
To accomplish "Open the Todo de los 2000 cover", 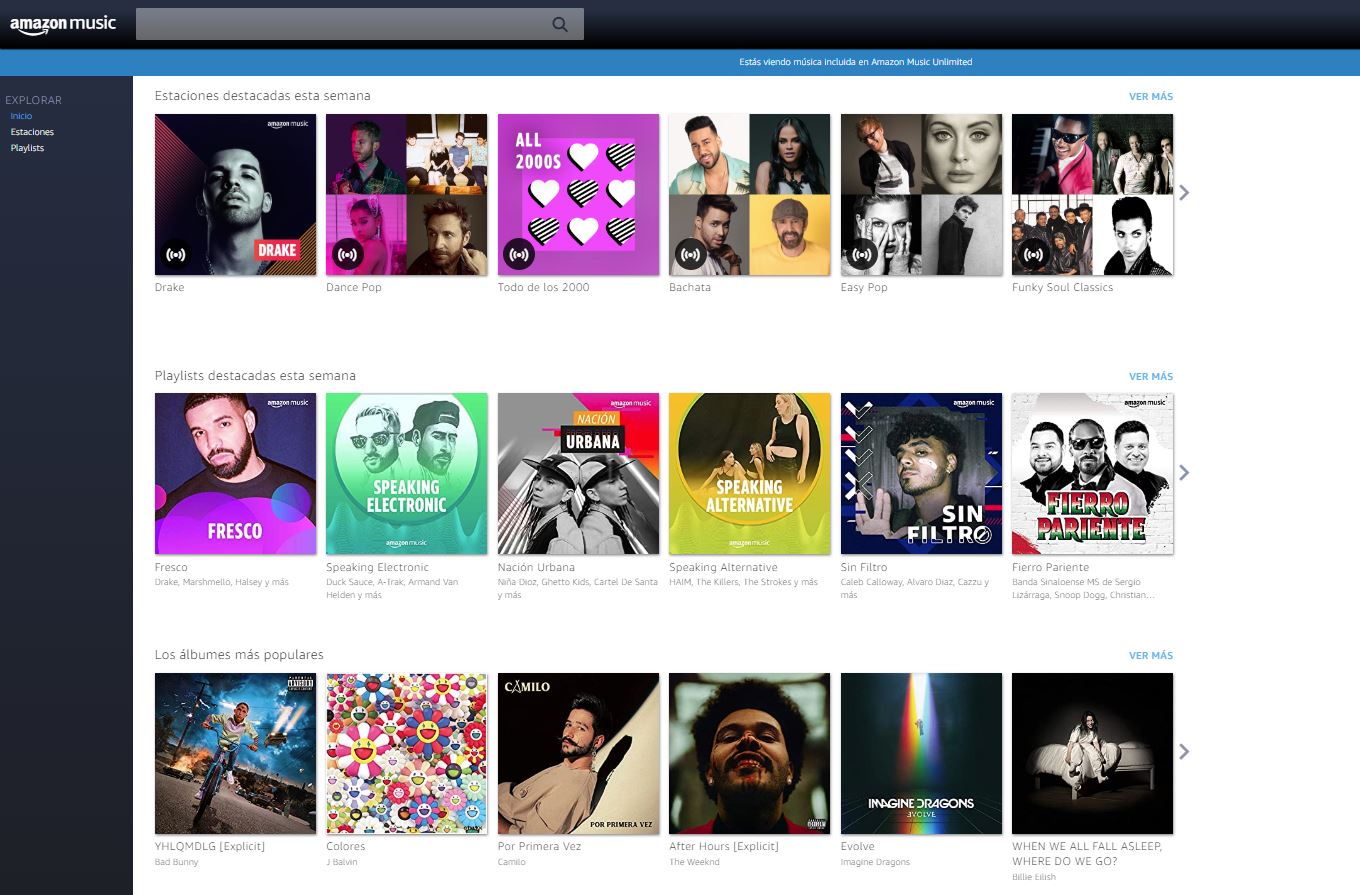I will [x=579, y=194].
